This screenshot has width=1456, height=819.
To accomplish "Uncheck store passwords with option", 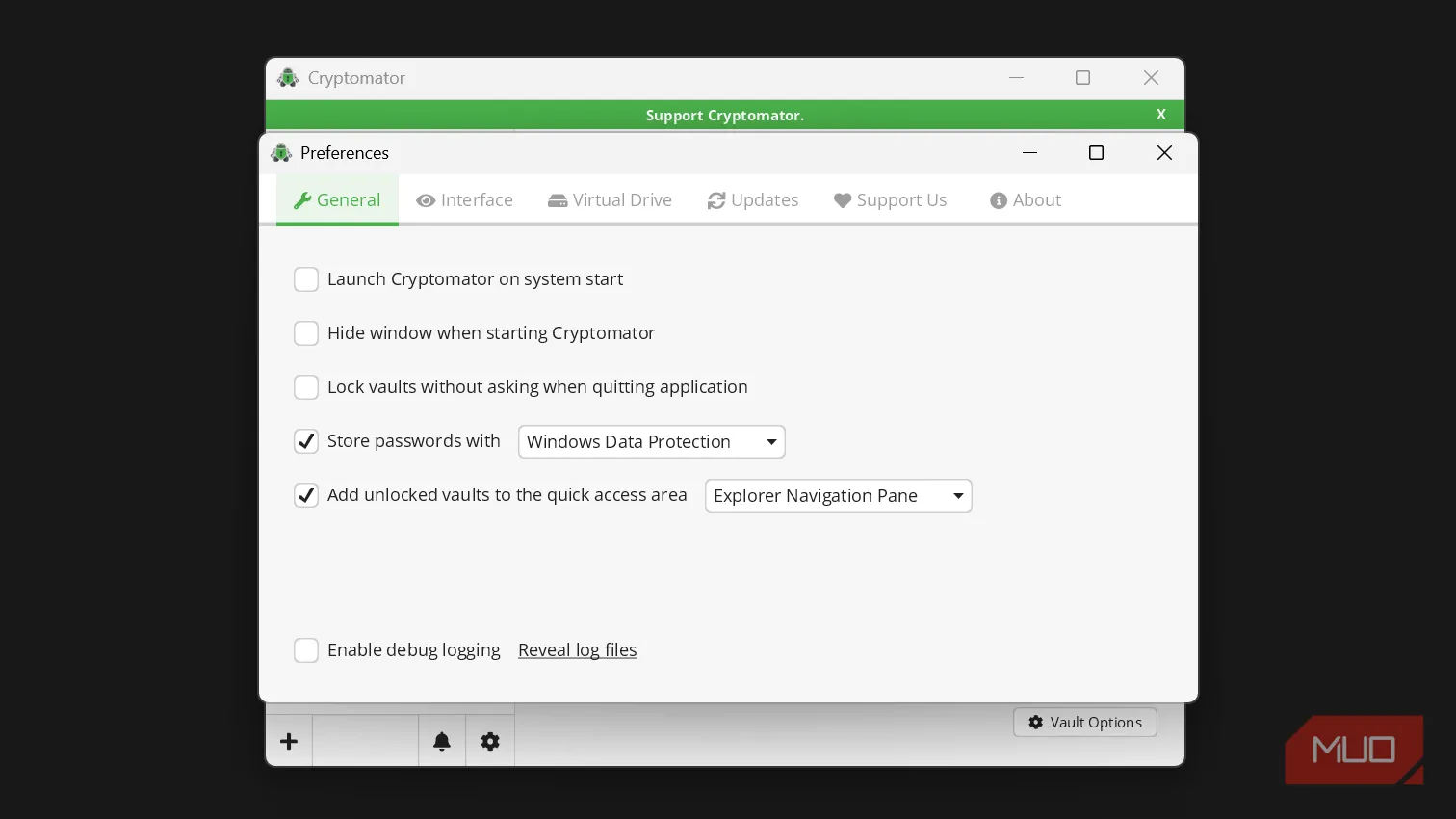I will point(306,441).
